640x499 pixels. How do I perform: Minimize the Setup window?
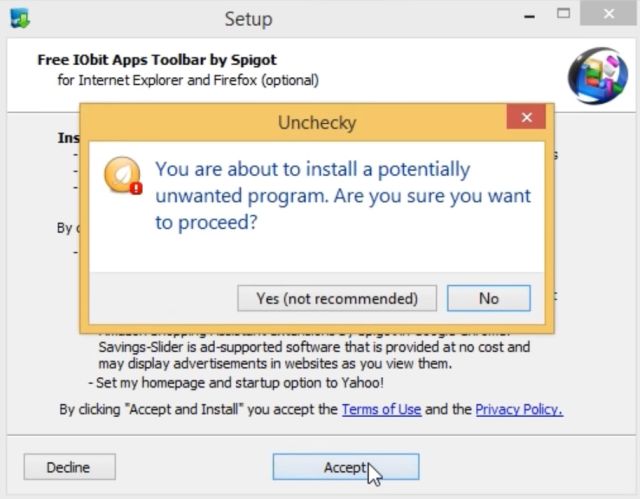click(529, 16)
